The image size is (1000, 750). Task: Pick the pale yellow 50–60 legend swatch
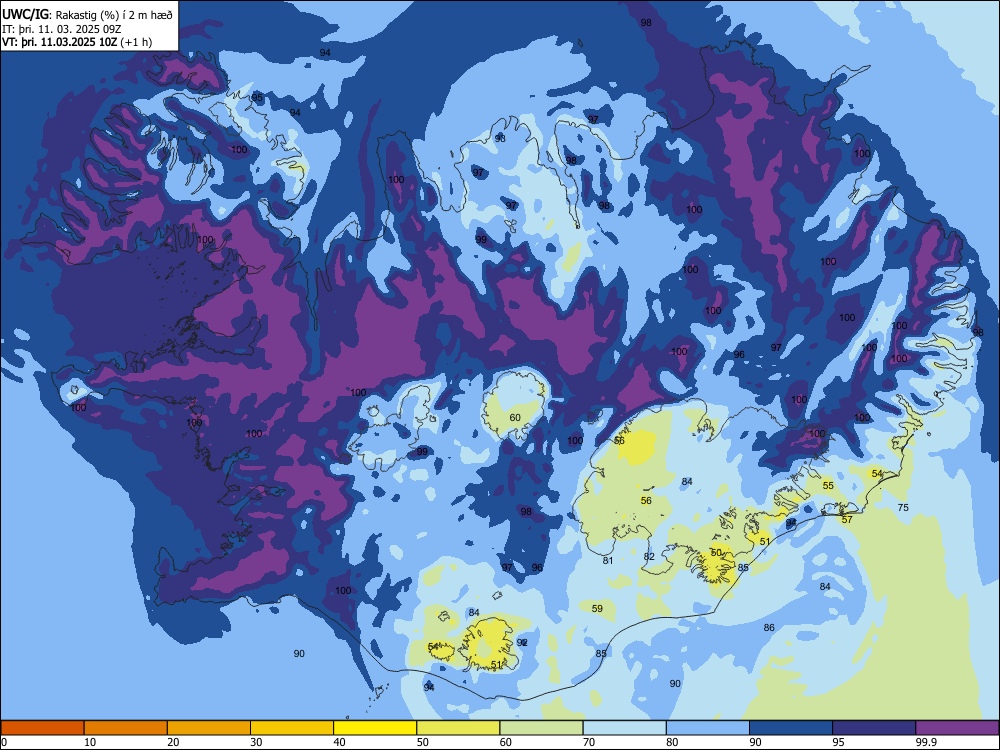[x=458, y=728]
